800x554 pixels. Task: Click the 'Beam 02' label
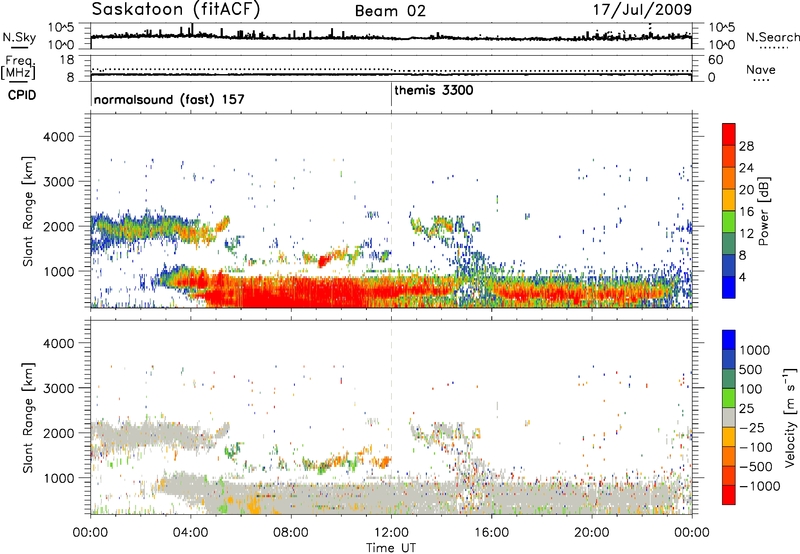(390, 11)
